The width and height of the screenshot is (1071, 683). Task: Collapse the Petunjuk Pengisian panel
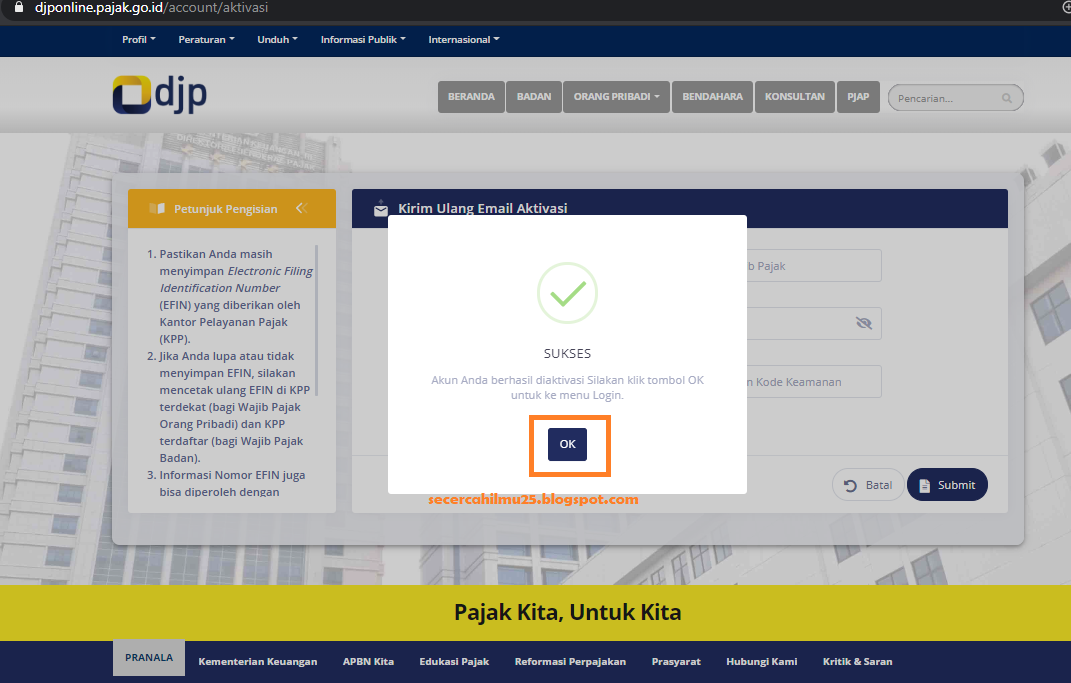point(302,208)
